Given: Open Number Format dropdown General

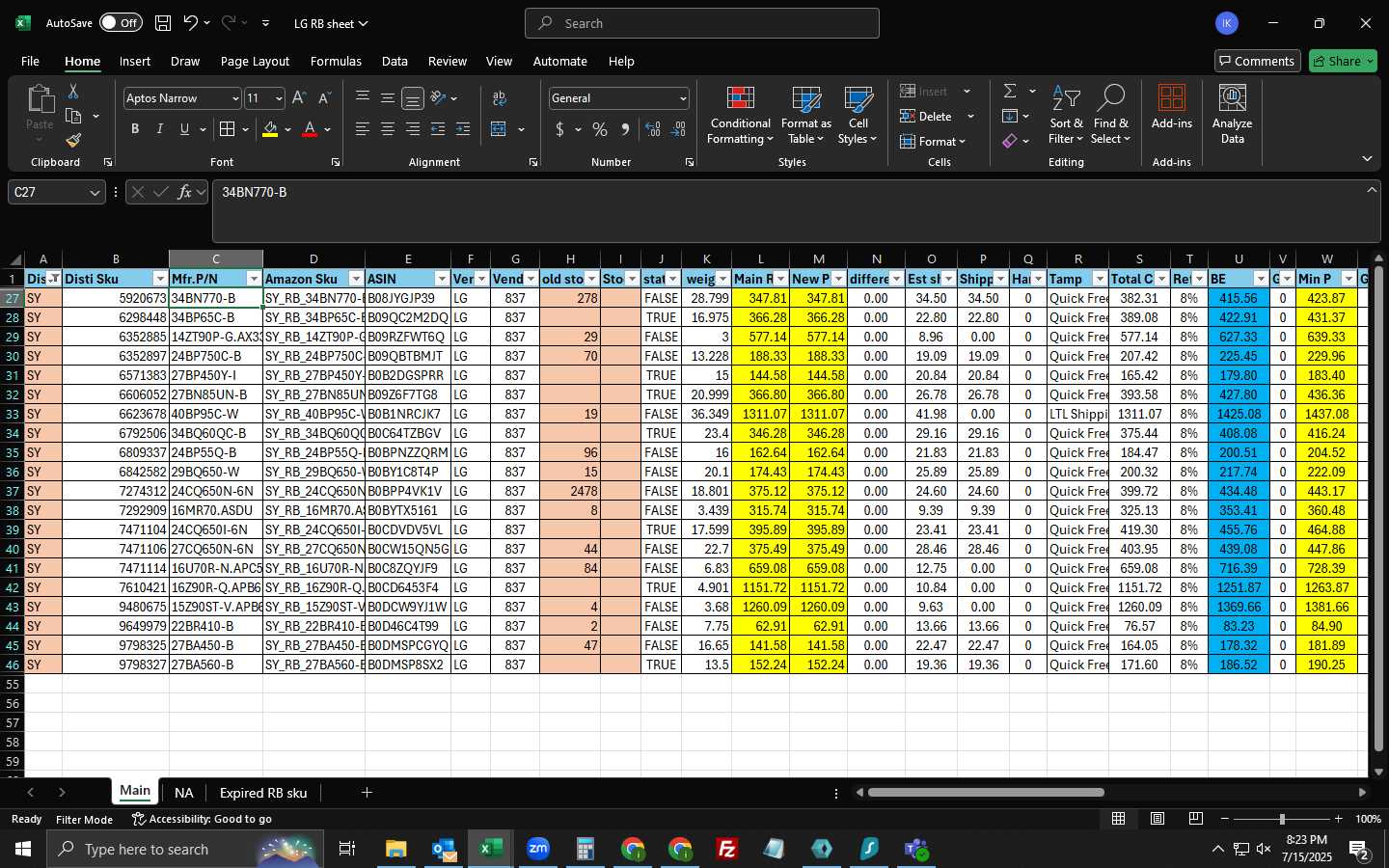Looking at the screenshot, I should point(683,98).
